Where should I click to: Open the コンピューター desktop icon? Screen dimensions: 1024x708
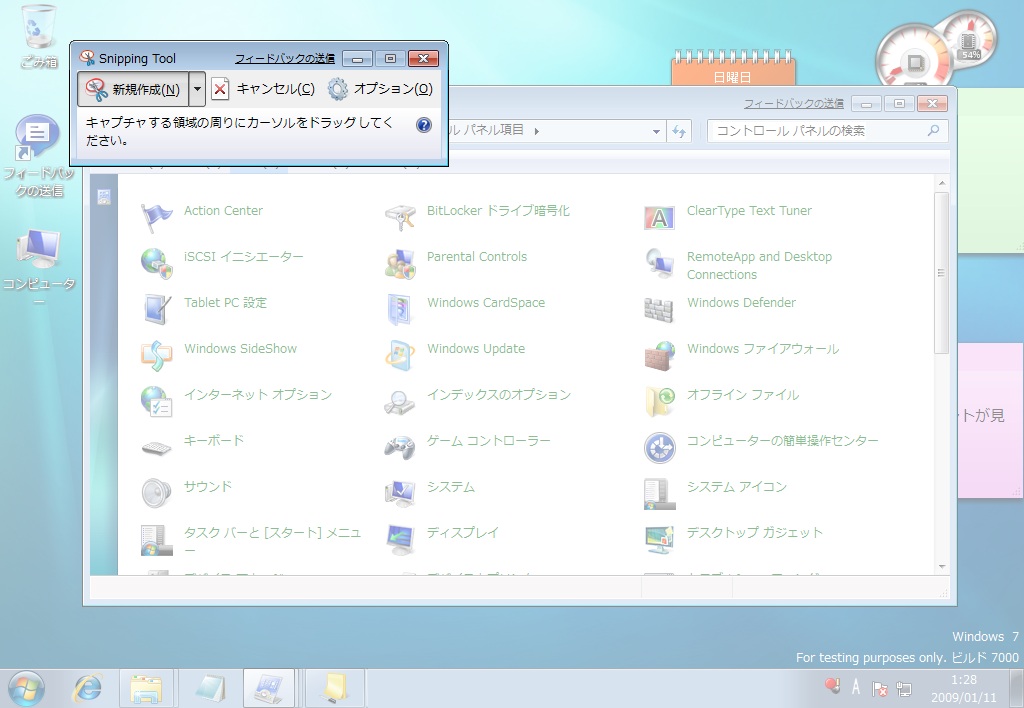pyautogui.click(x=39, y=266)
